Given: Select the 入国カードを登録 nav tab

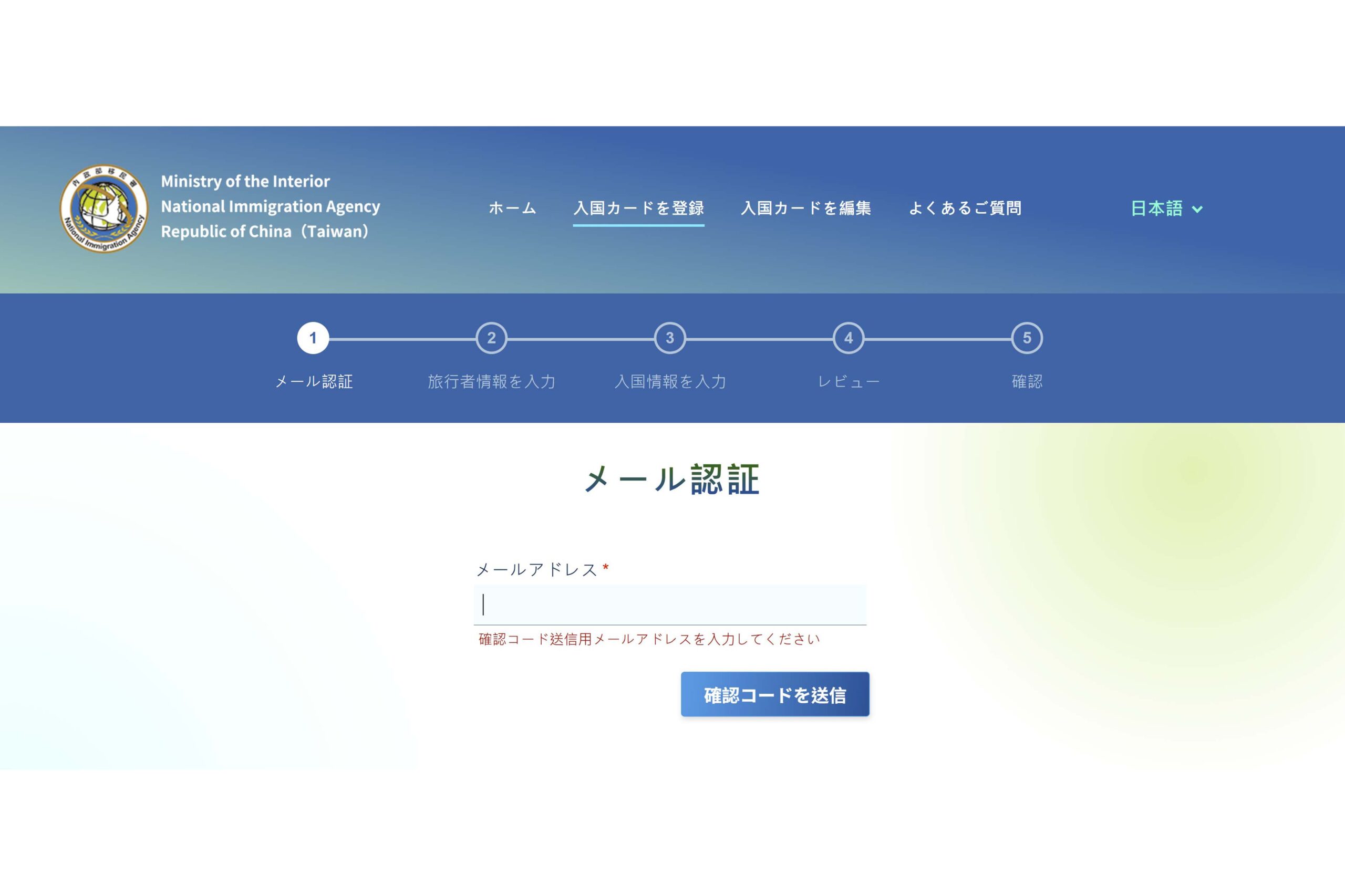Looking at the screenshot, I should click(x=638, y=208).
